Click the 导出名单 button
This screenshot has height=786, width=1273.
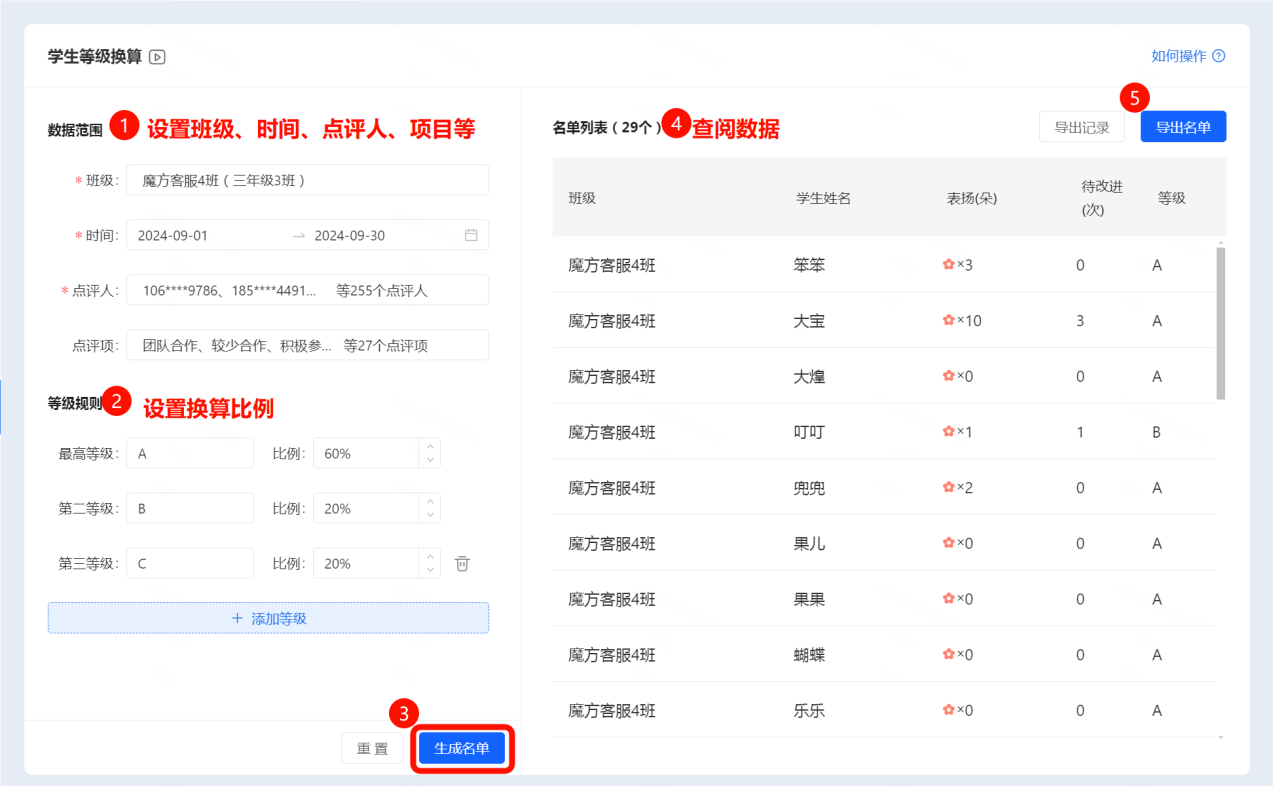coord(1183,127)
